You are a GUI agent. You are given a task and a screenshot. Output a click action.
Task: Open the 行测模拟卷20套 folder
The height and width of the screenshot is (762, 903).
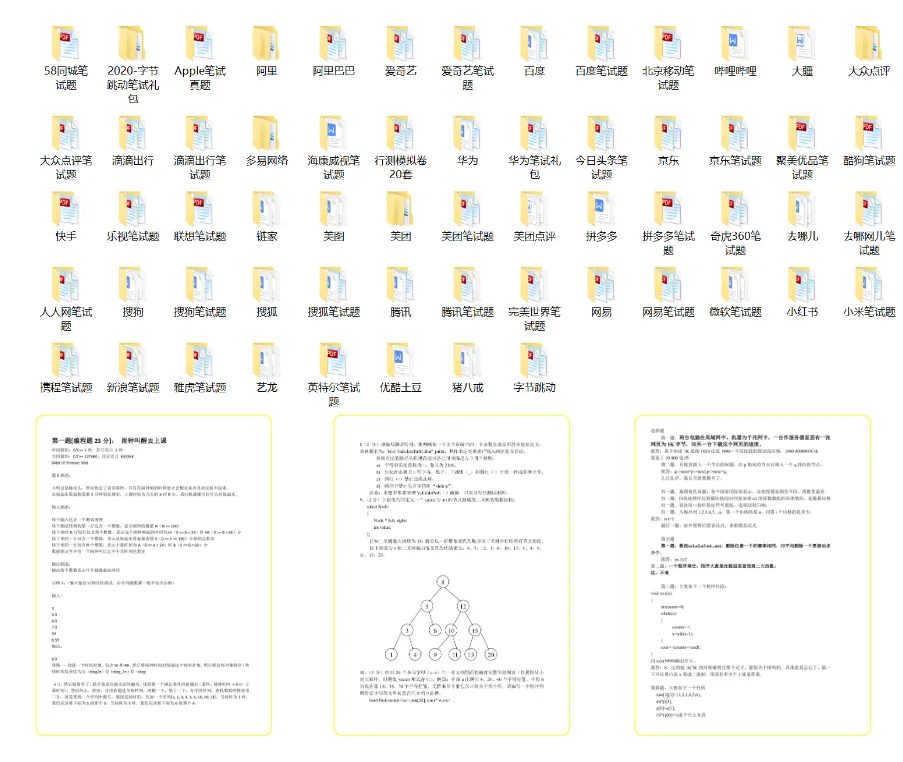pos(401,133)
